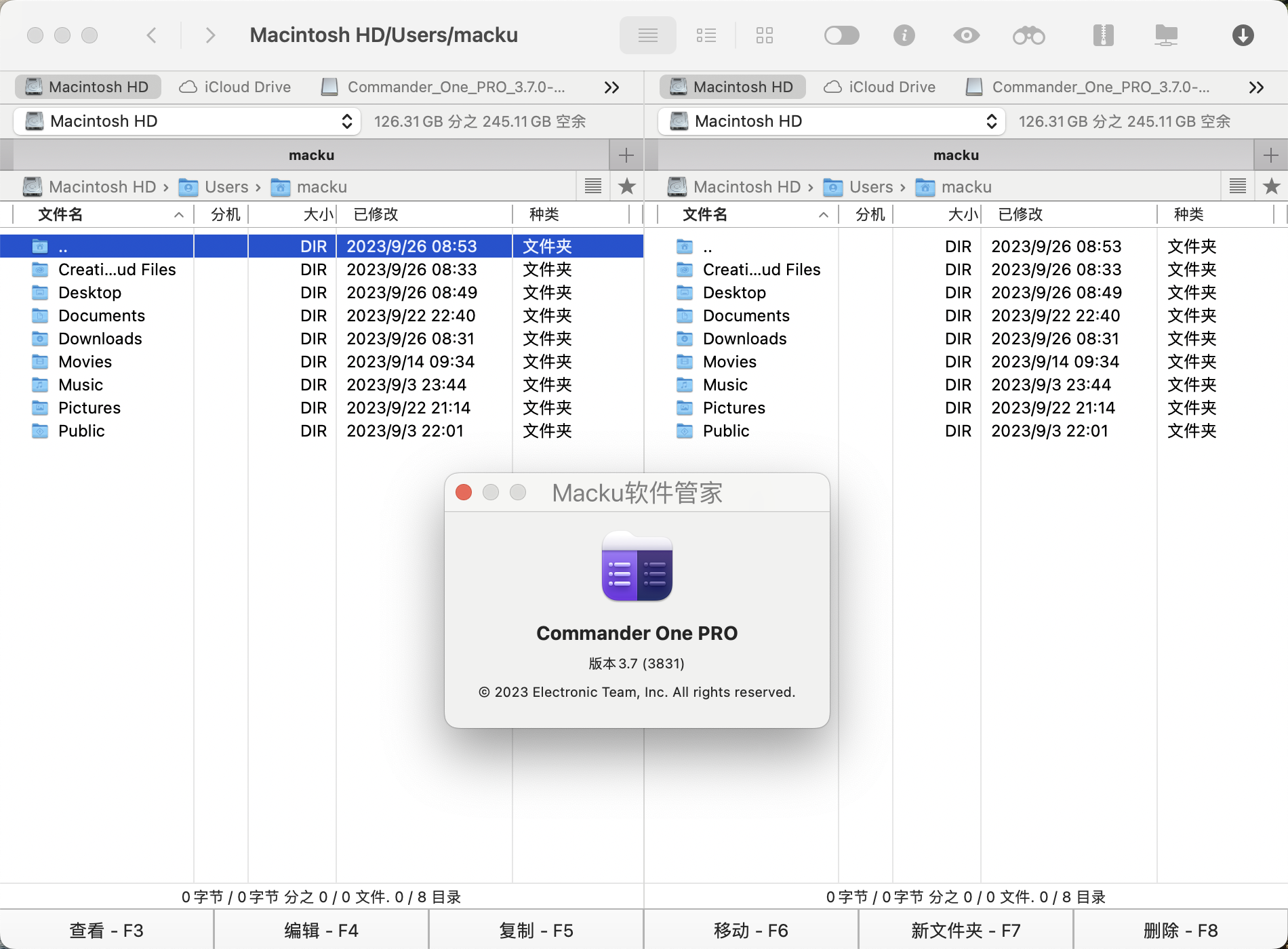Open the right panel history list icon
Image resolution: width=1288 pixels, height=949 pixels.
[1238, 186]
